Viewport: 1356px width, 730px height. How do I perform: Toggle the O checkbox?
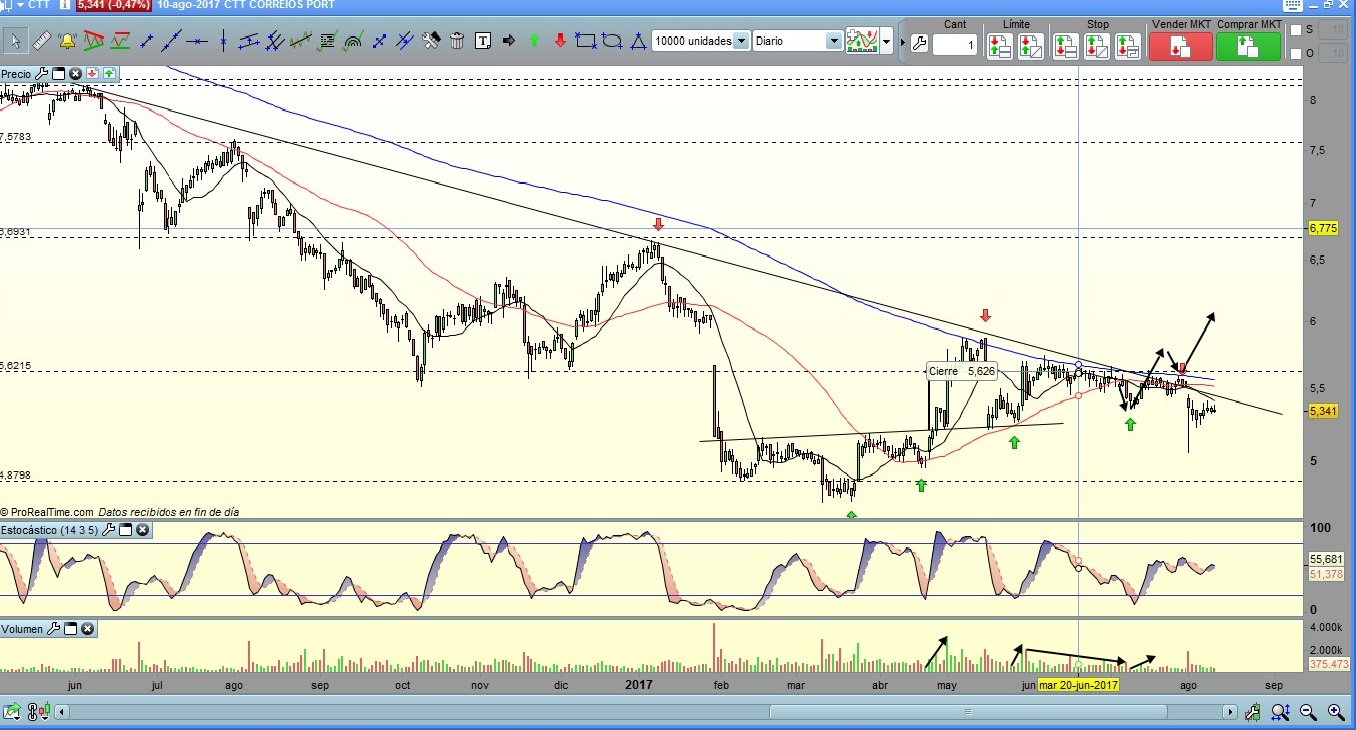1296,54
